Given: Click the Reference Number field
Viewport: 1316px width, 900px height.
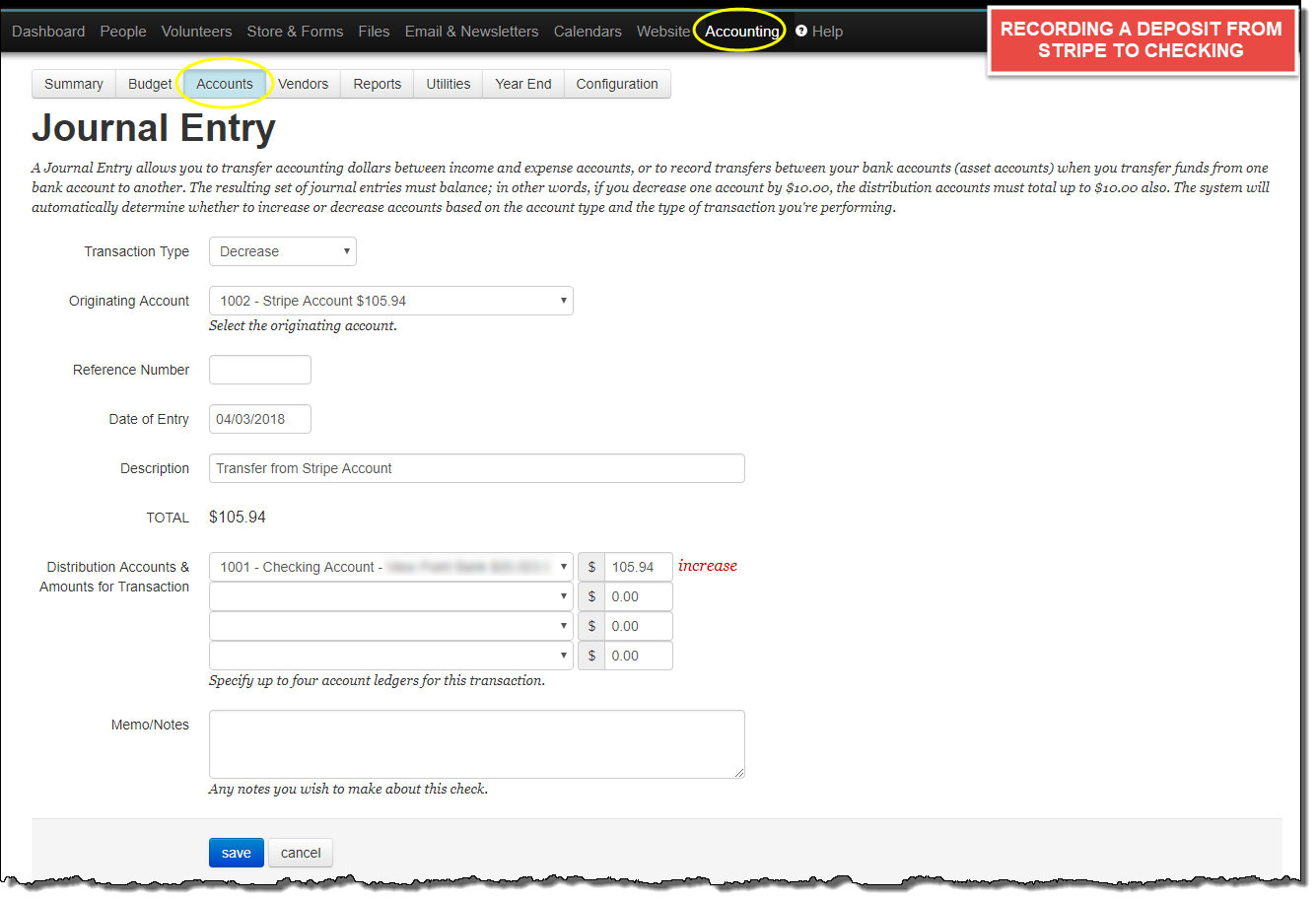Looking at the screenshot, I should pos(260,370).
